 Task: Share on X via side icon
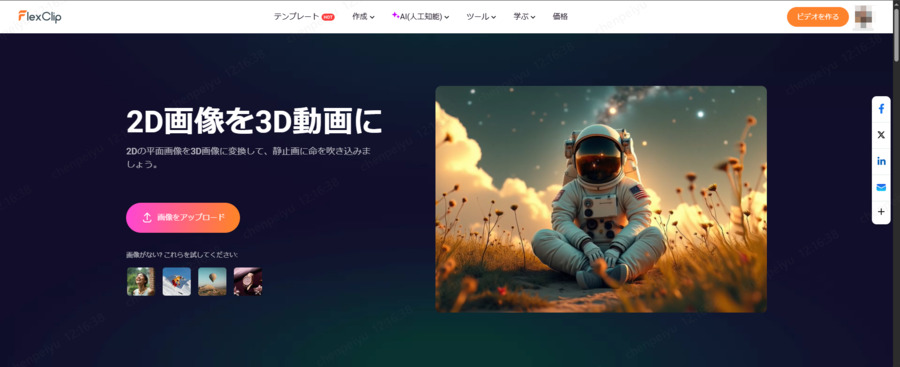click(x=881, y=135)
